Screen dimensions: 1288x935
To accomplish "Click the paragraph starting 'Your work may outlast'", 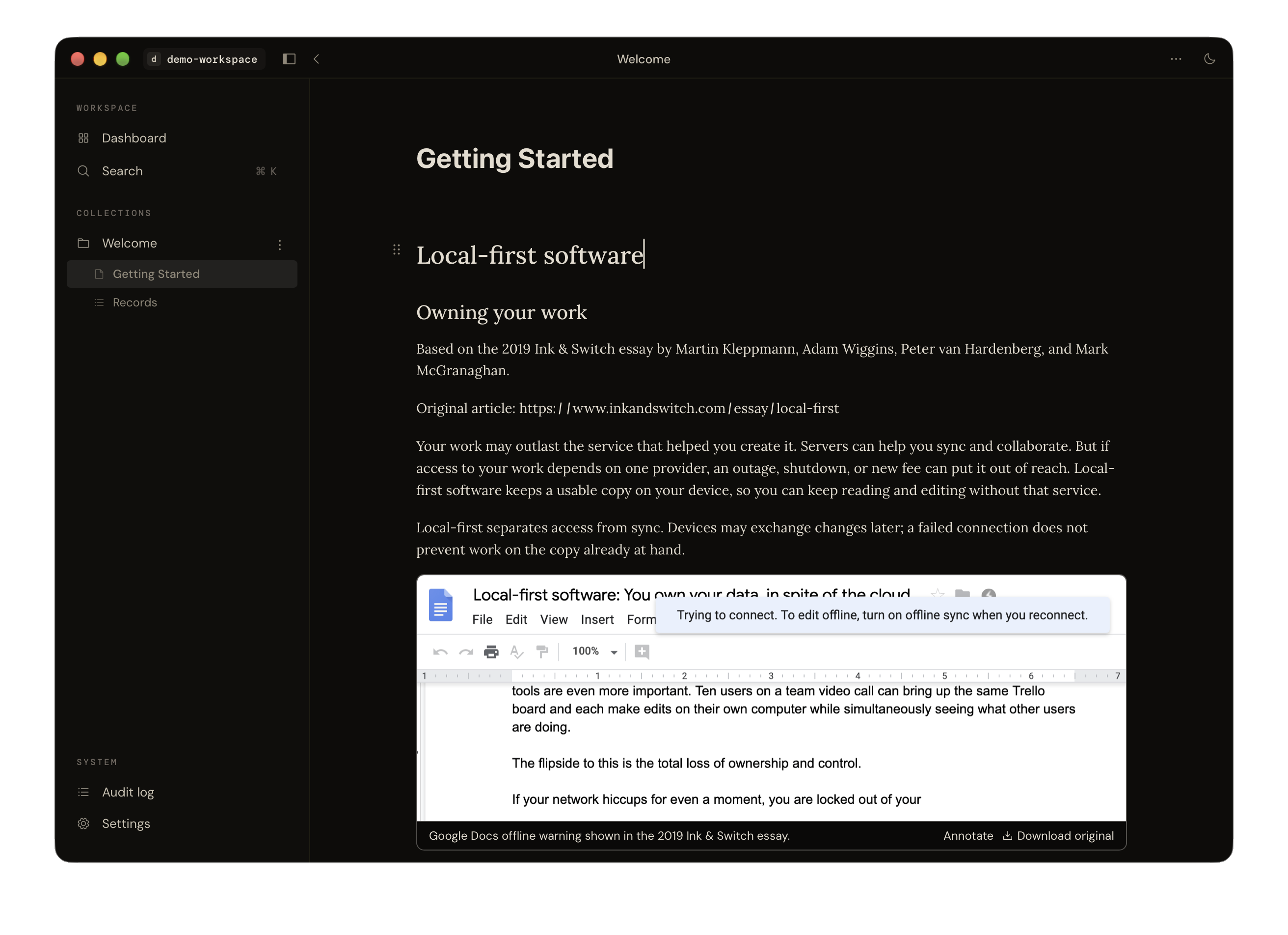I will tap(765, 468).
